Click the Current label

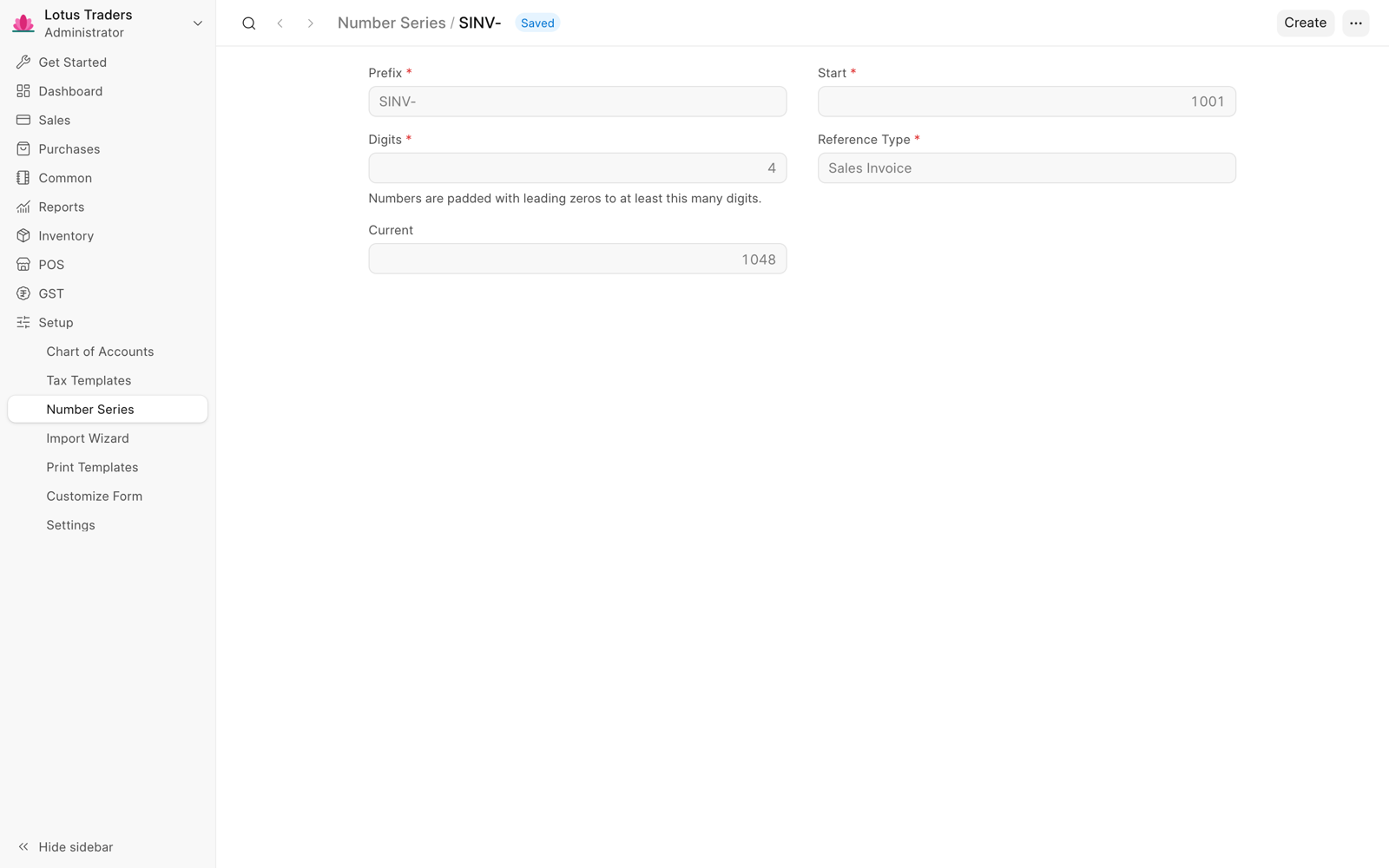click(x=391, y=230)
